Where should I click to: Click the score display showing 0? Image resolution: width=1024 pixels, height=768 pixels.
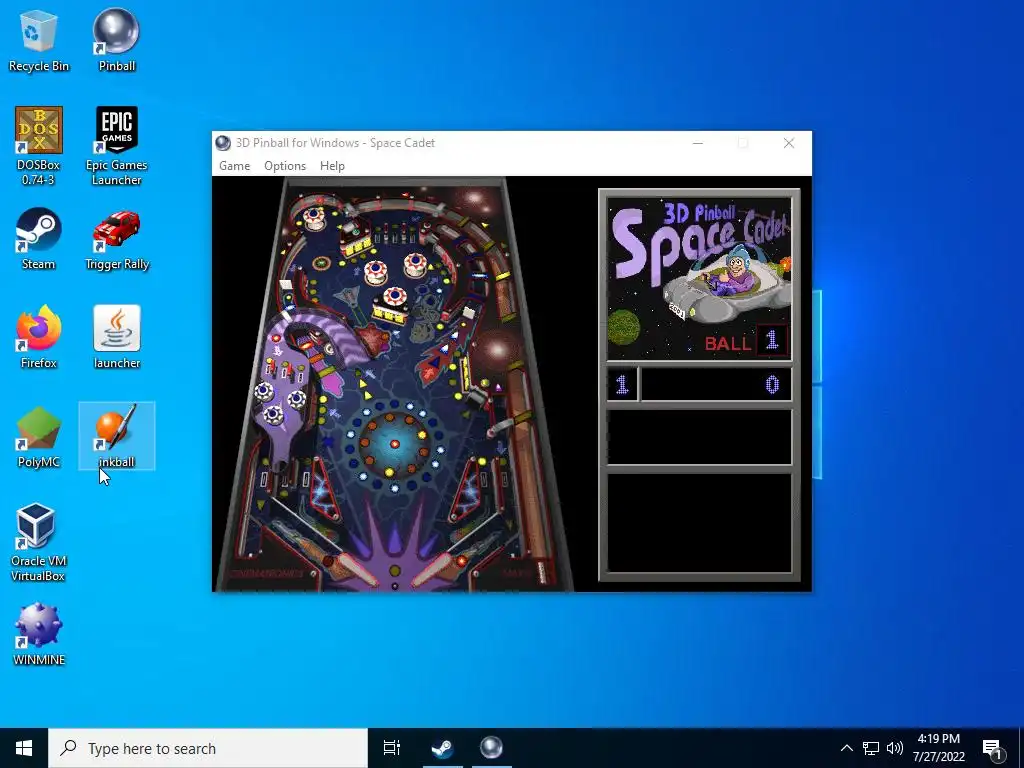pyautogui.click(x=716, y=385)
